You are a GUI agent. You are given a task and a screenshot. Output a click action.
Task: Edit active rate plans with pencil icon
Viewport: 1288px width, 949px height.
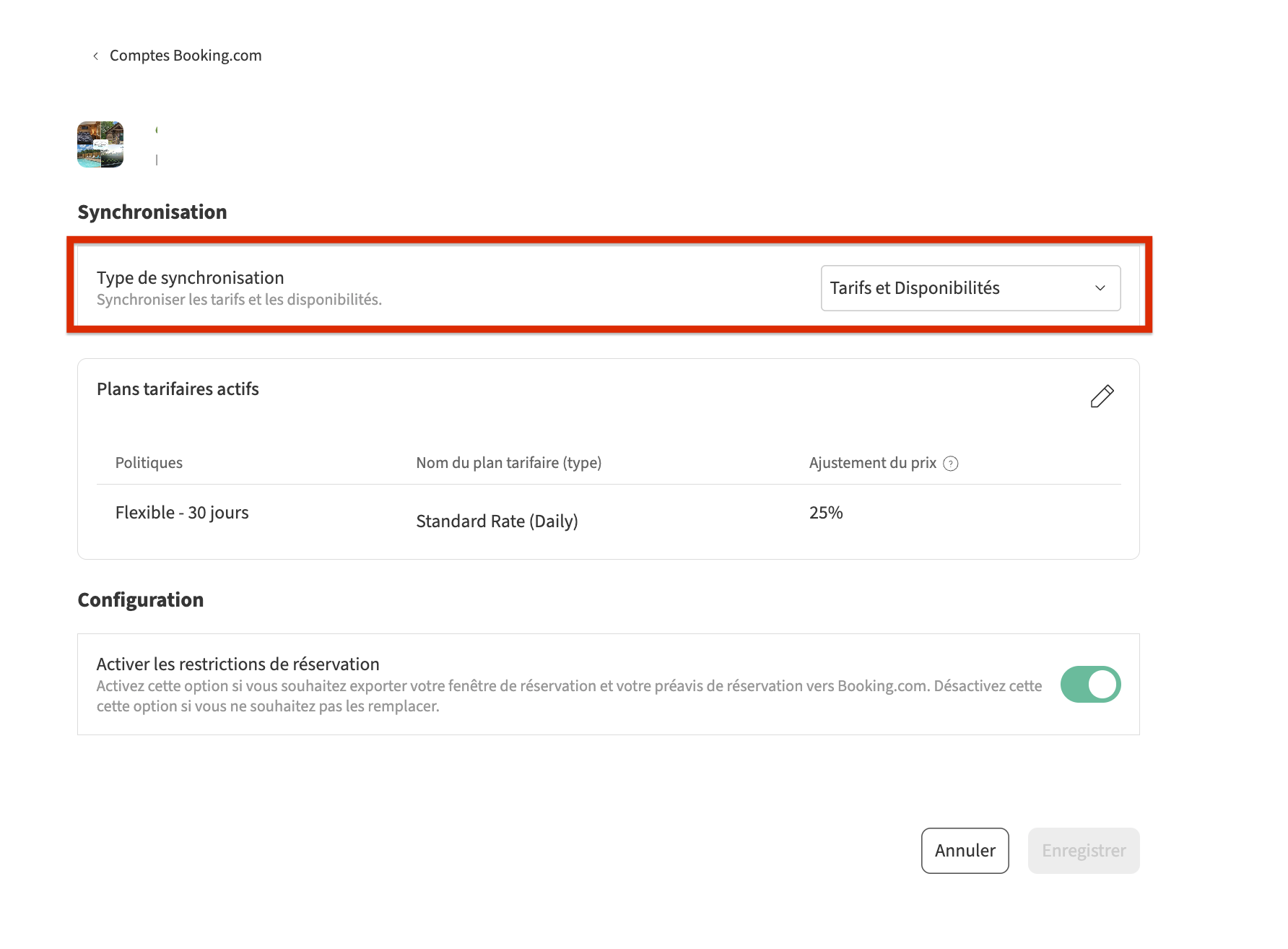click(x=1102, y=396)
